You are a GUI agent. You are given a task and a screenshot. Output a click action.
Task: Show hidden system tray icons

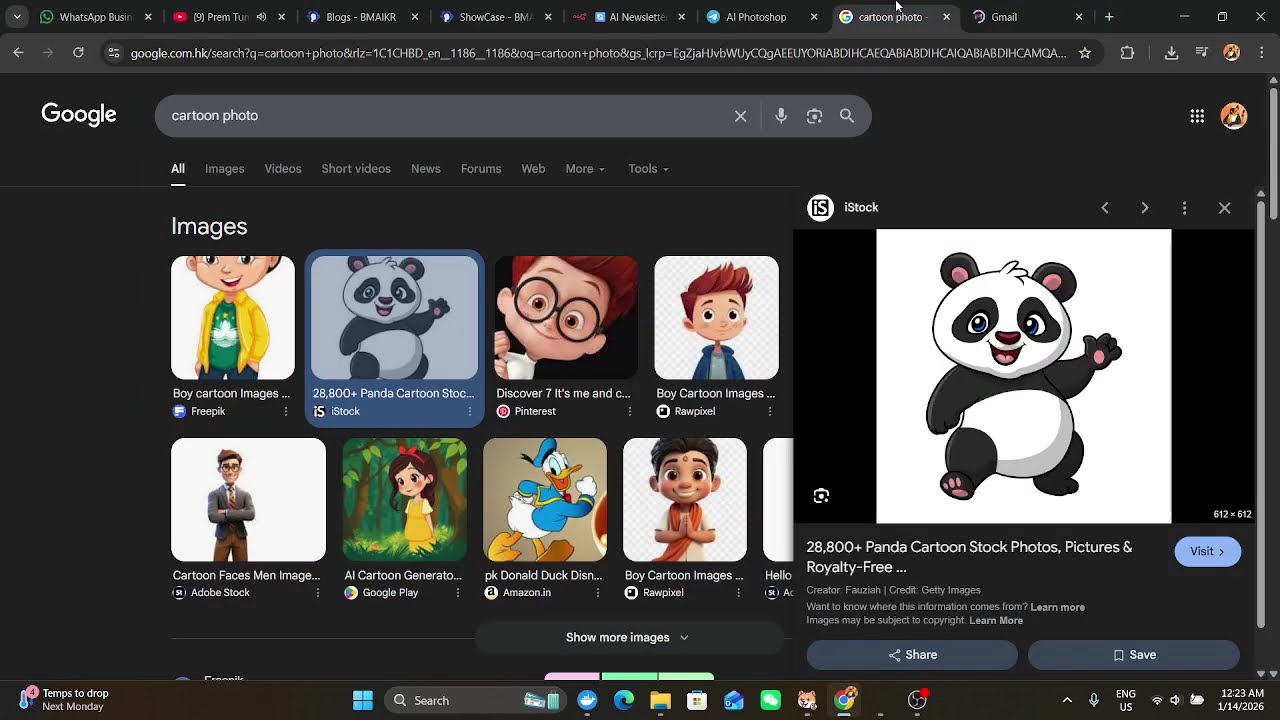pos(1067,700)
